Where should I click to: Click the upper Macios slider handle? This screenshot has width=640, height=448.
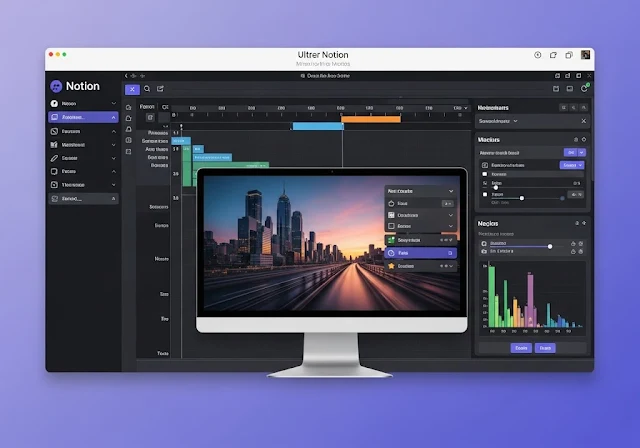click(496, 187)
